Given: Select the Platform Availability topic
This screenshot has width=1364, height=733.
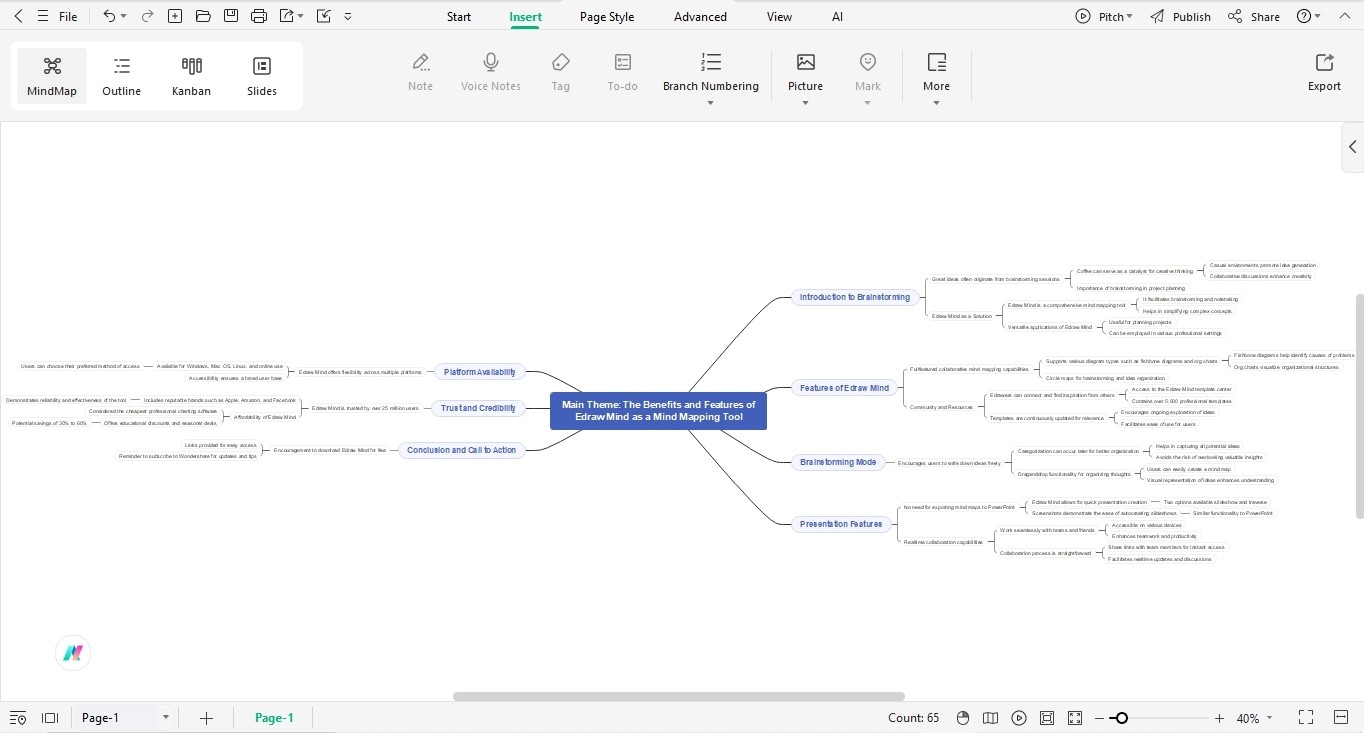Looking at the screenshot, I should pyautogui.click(x=480, y=372).
